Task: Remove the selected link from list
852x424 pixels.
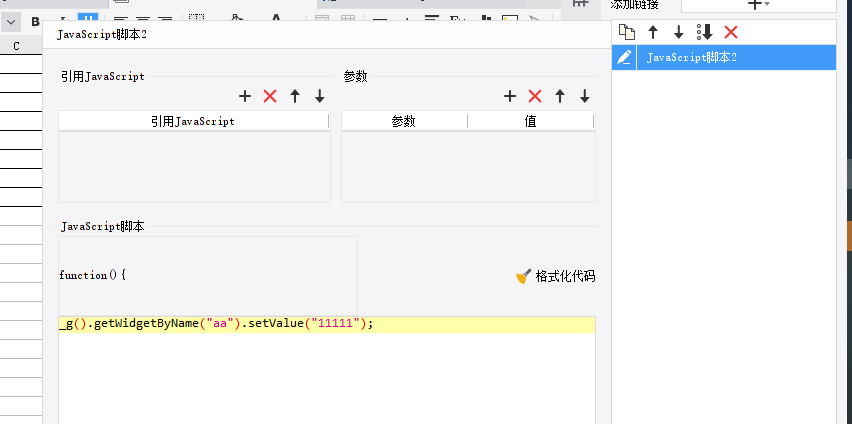Action: click(x=731, y=32)
